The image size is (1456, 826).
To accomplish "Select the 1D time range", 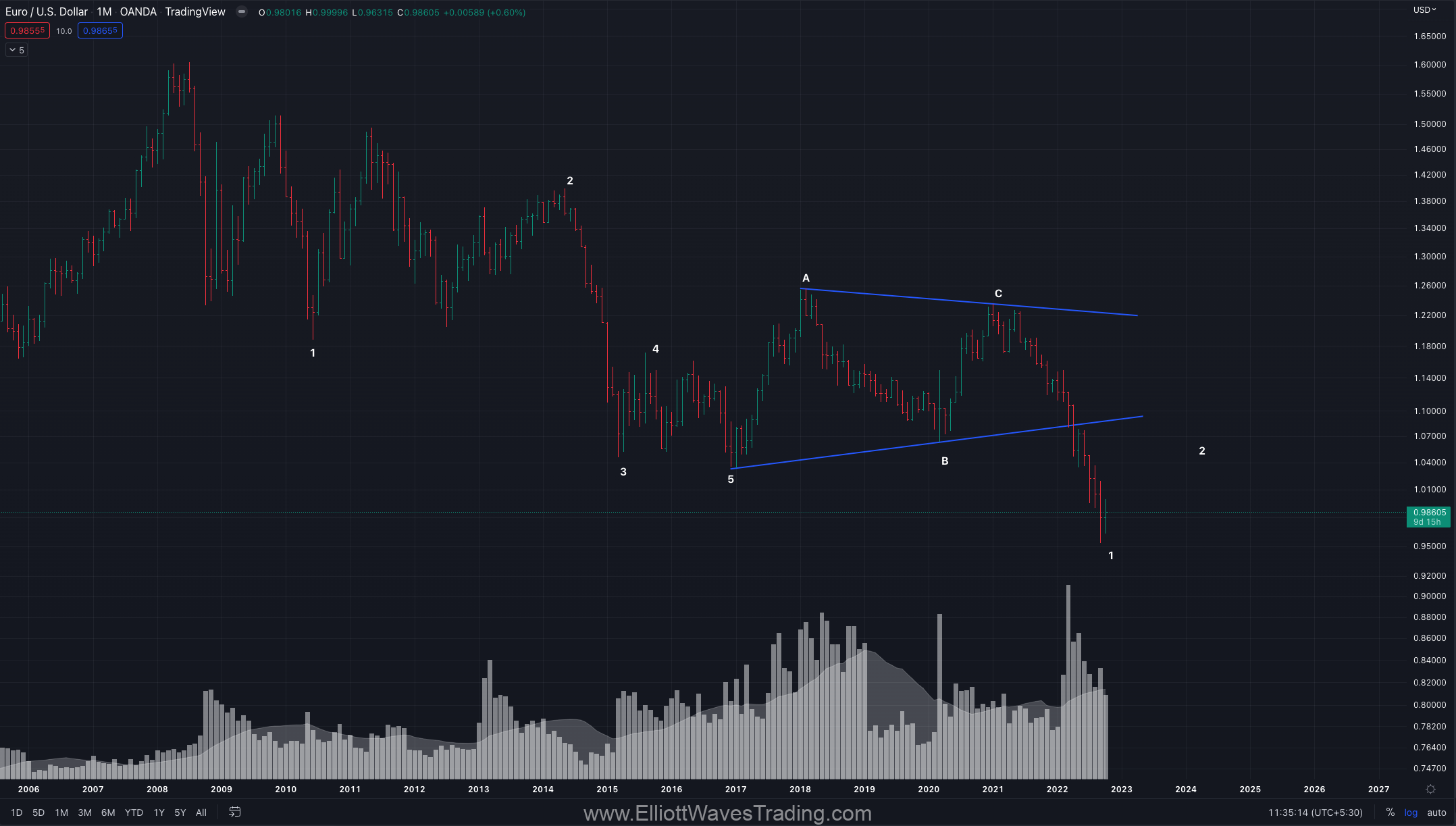I will coord(17,812).
